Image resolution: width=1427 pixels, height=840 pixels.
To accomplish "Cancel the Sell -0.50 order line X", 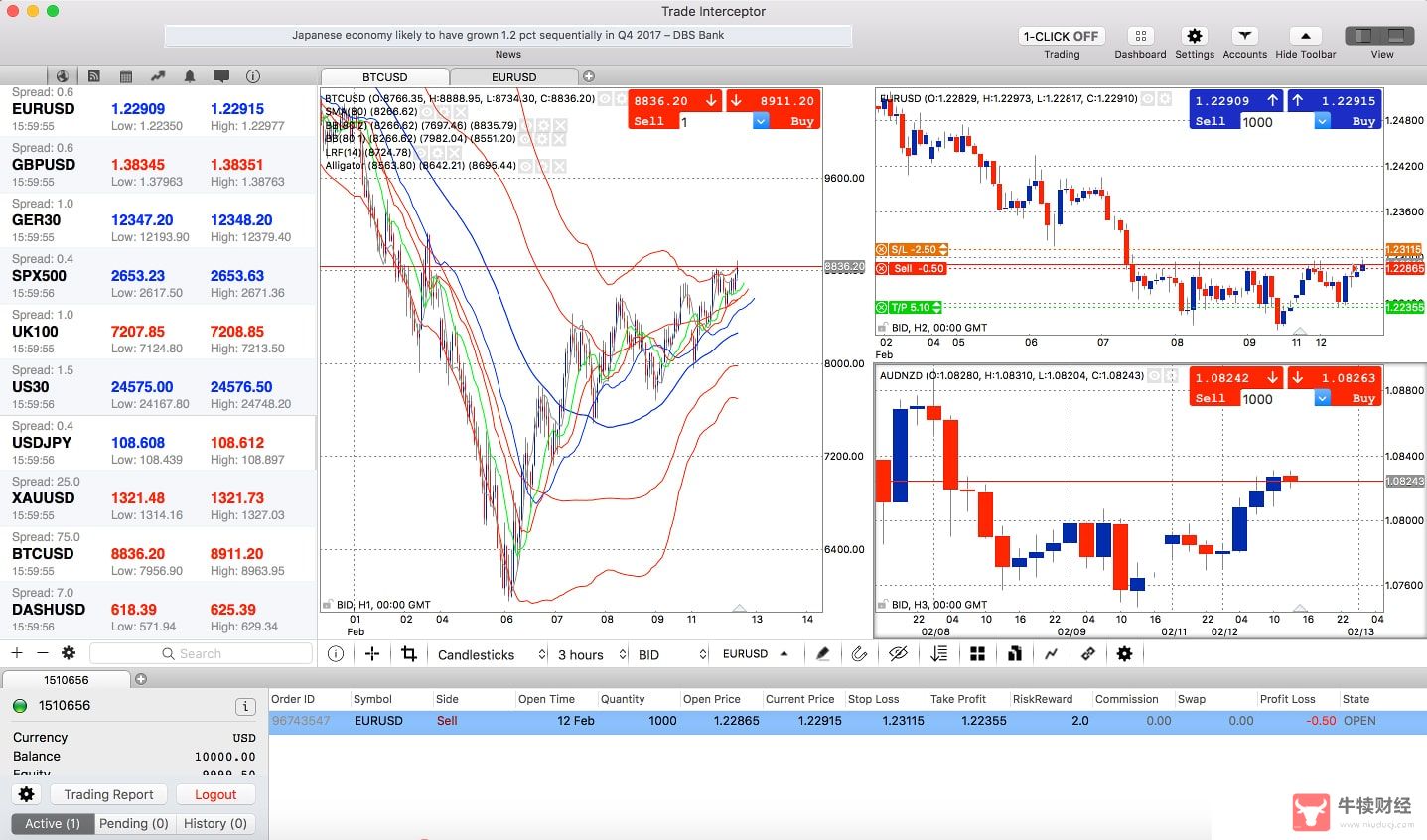I will pyautogui.click(x=882, y=269).
